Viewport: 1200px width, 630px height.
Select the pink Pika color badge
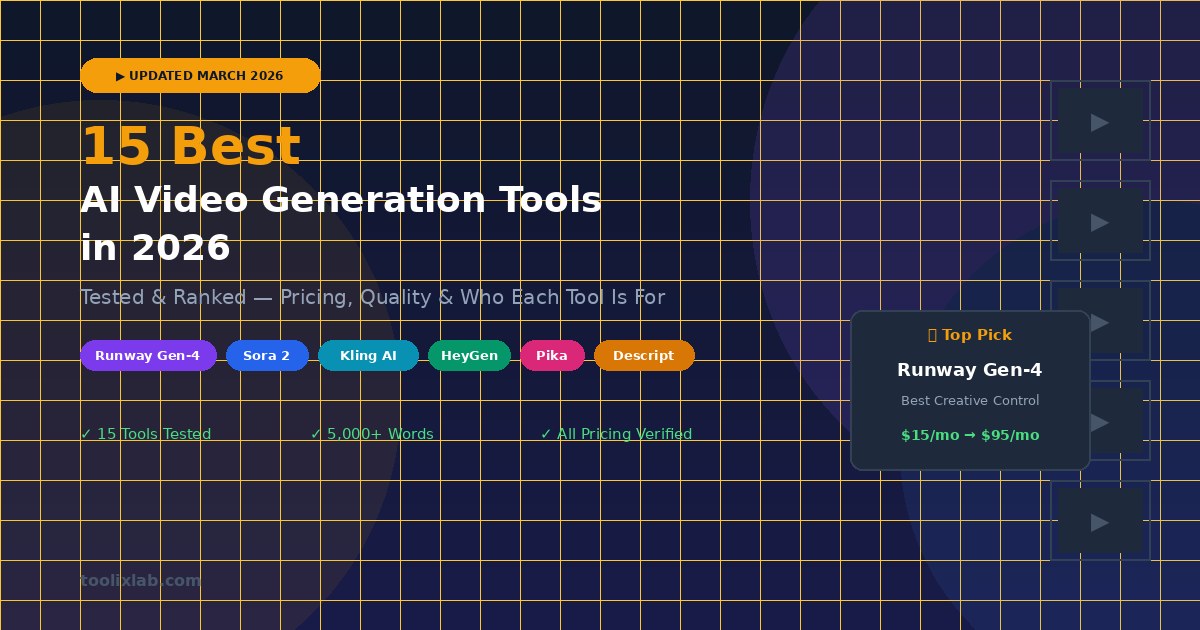pyautogui.click(x=552, y=355)
